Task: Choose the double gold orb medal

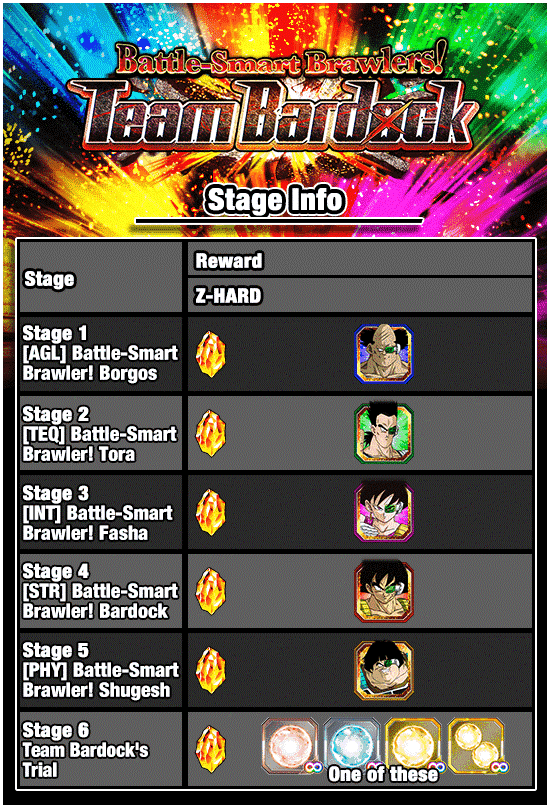Action: point(476,746)
